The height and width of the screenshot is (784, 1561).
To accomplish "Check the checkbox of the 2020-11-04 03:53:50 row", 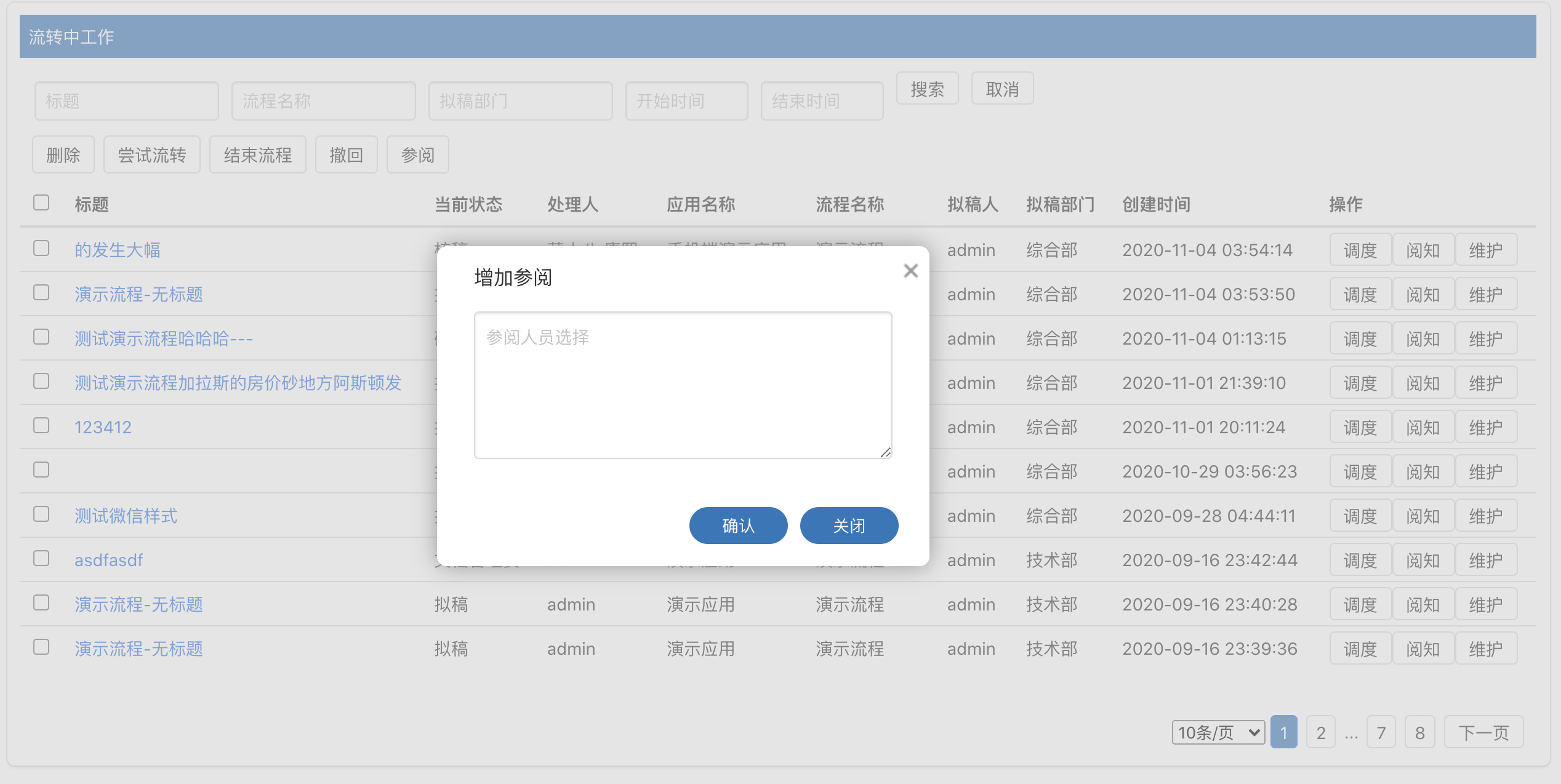I will click(x=41, y=292).
